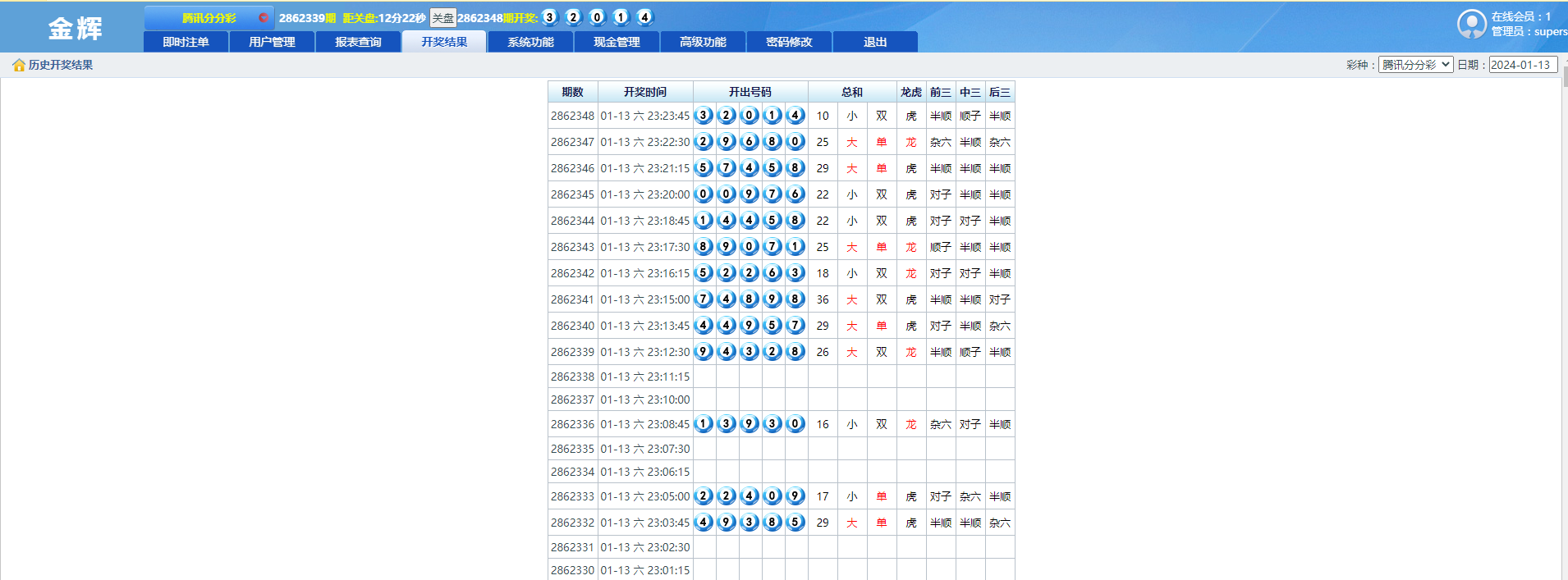
Task: Click the 金辉 logo
Action: 75,28
